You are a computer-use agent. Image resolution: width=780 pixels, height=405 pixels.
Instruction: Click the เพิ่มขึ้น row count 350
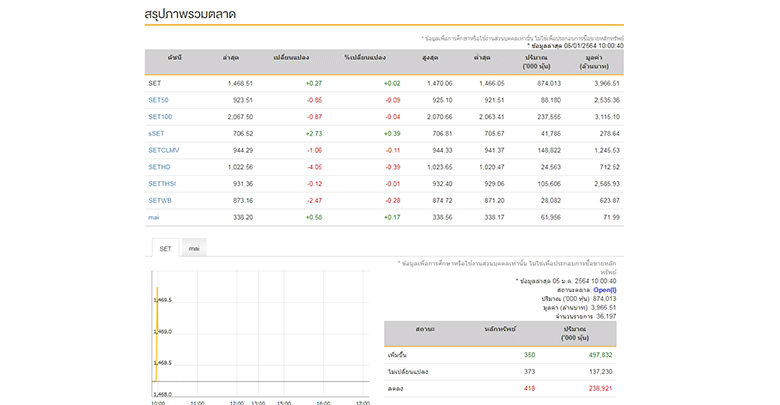pyautogui.click(x=529, y=354)
